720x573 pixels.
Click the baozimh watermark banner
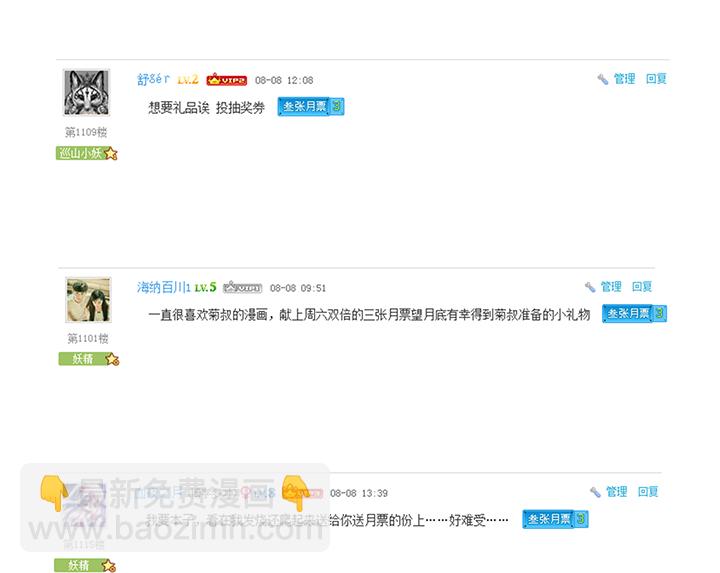coord(175,507)
